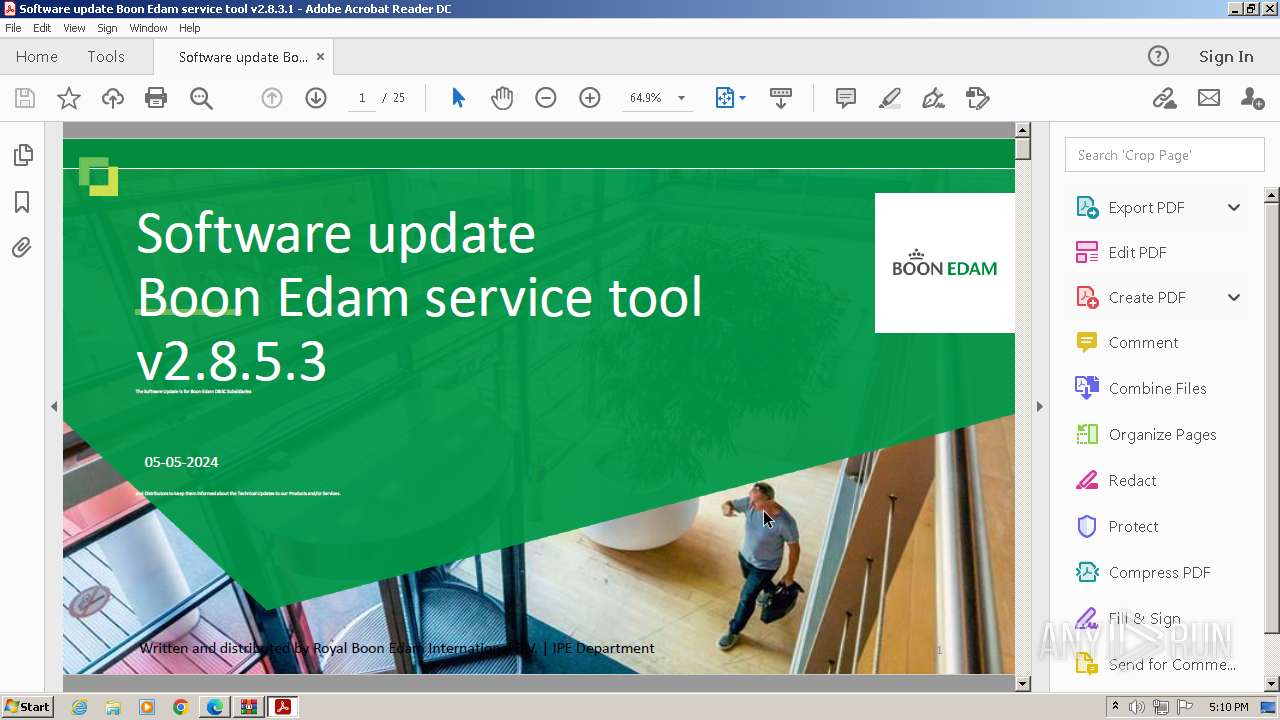Open the Sign document pen tool
Screen dimensions: 1280x720
tap(933, 98)
